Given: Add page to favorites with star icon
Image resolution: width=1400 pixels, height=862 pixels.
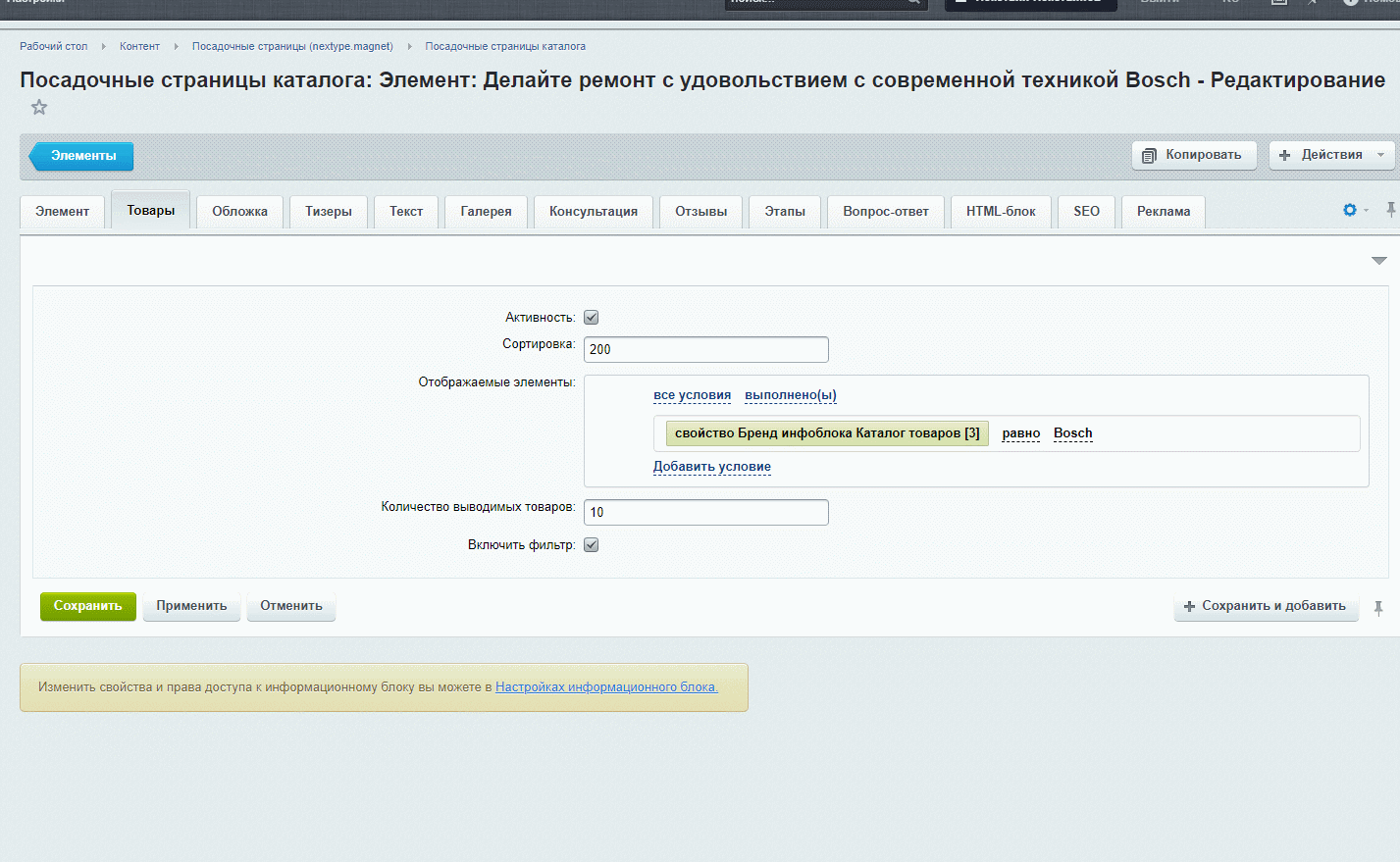Looking at the screenshot, I should 39,107.
